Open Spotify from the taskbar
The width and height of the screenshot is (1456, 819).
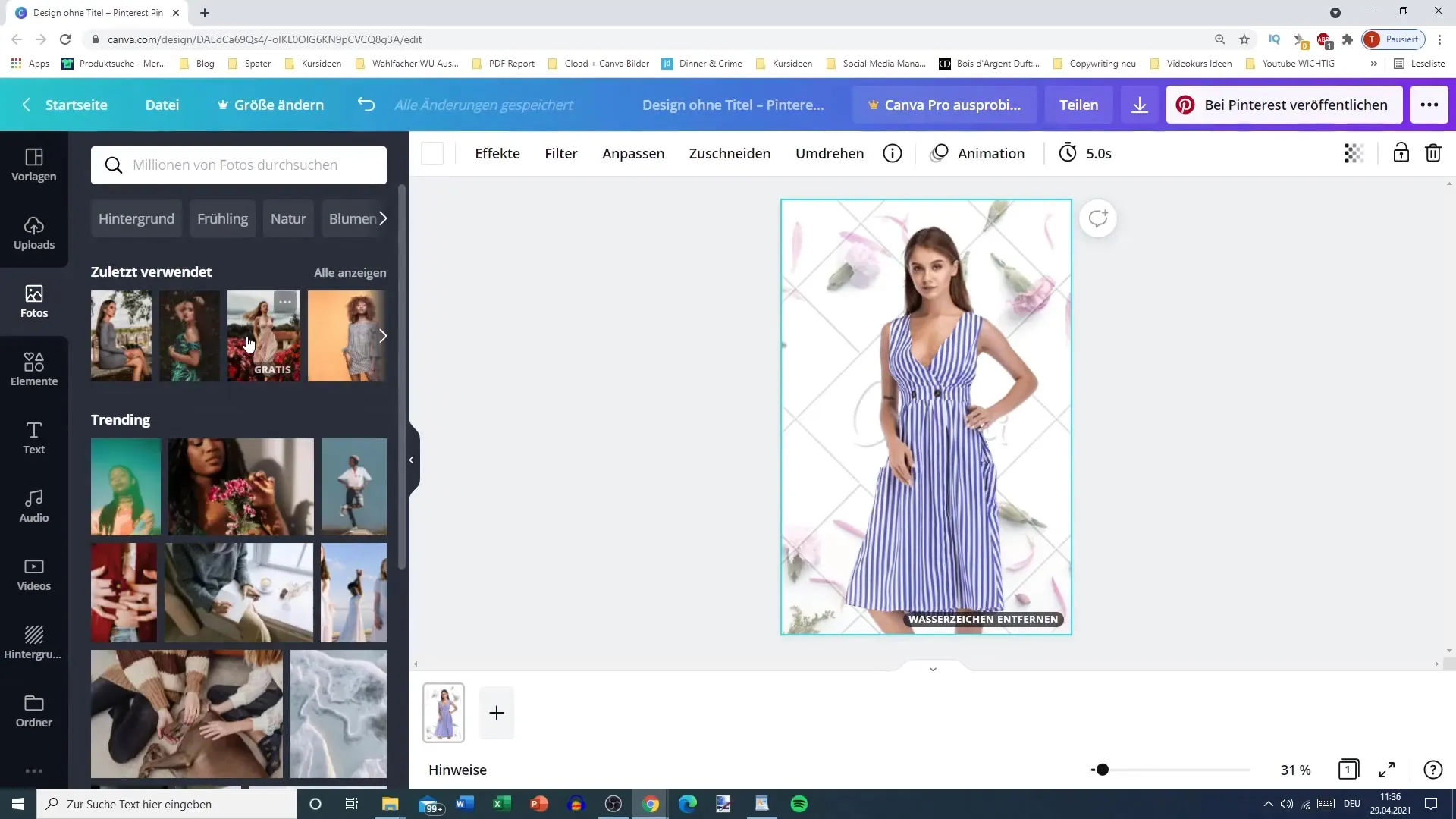799,804
